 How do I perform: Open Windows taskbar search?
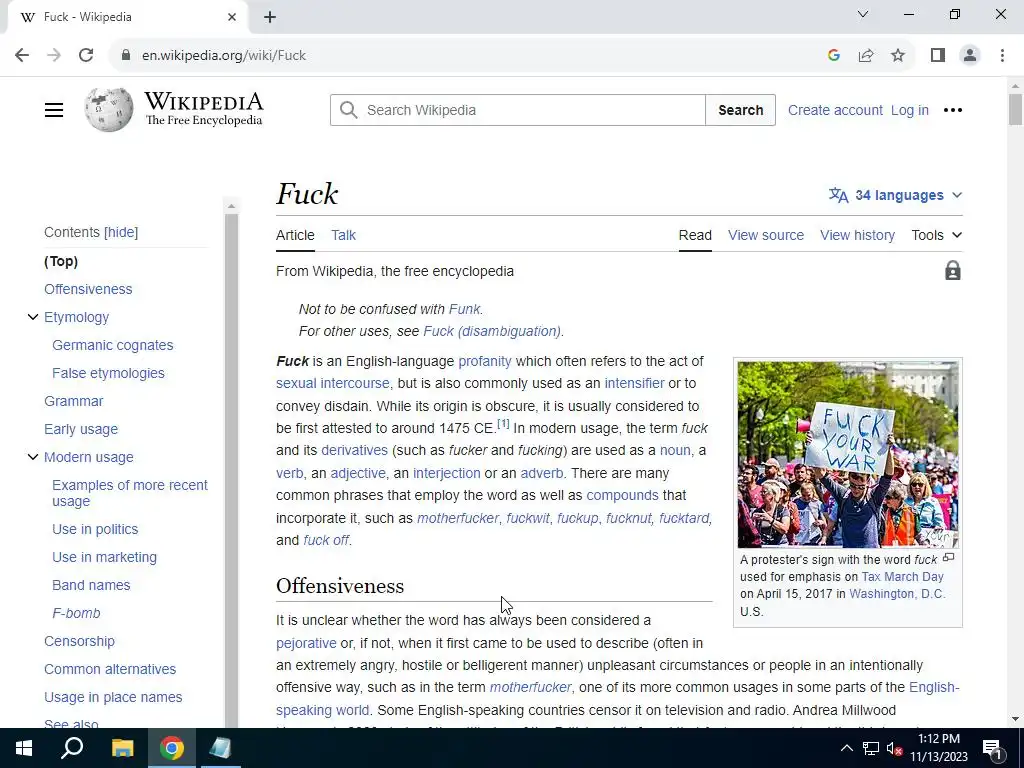72,747
